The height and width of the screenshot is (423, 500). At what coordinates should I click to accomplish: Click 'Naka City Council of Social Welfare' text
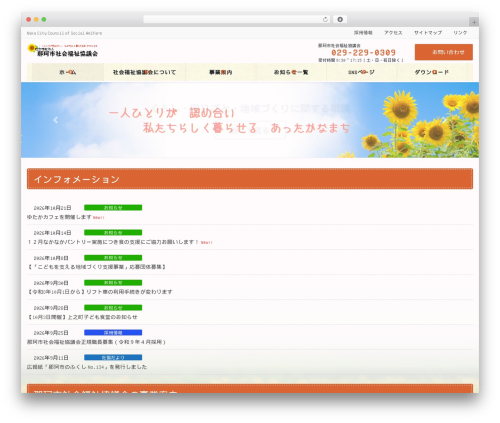64,33
